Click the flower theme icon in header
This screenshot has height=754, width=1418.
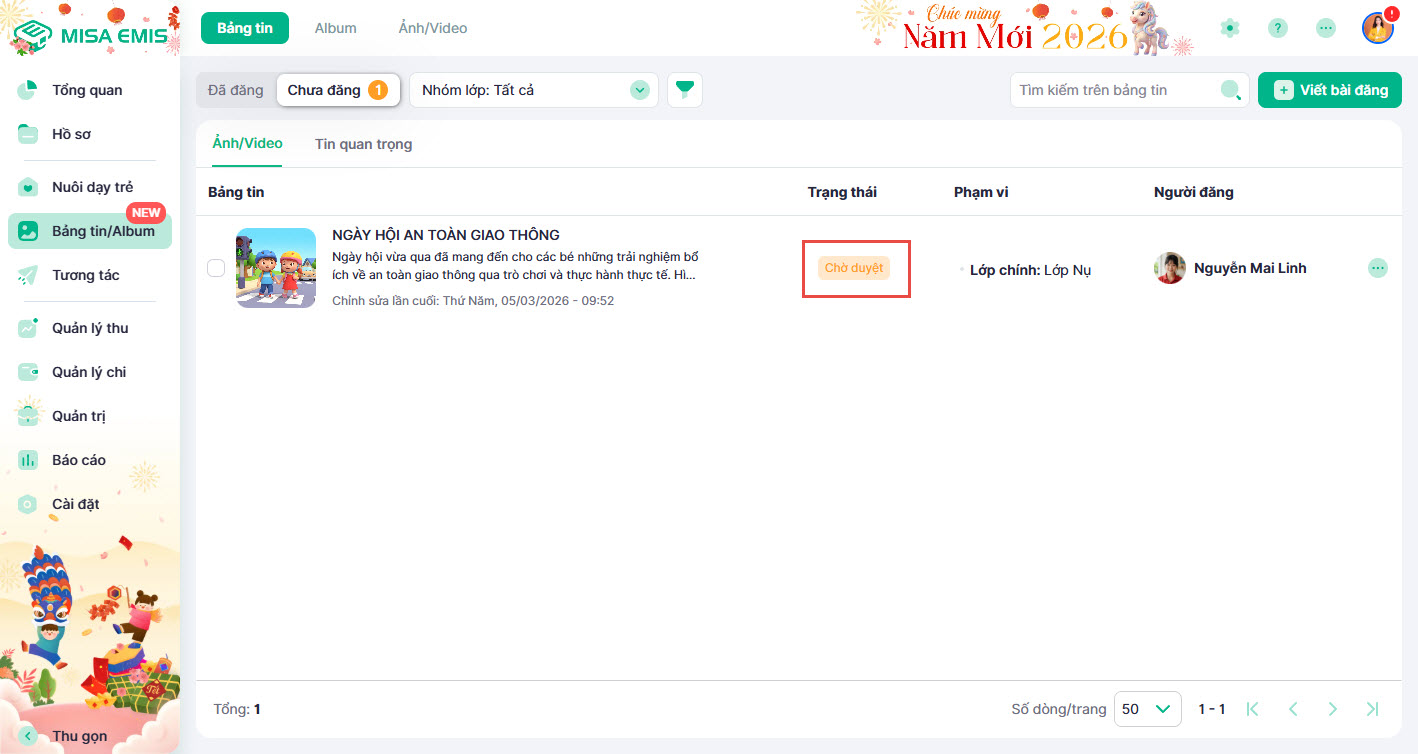tap(1230, 28)
